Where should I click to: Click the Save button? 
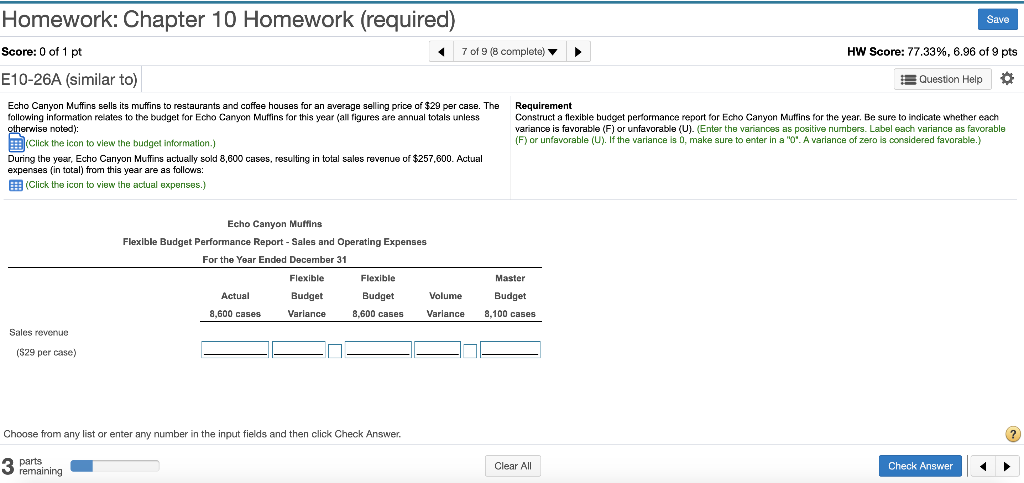[997, 20]
